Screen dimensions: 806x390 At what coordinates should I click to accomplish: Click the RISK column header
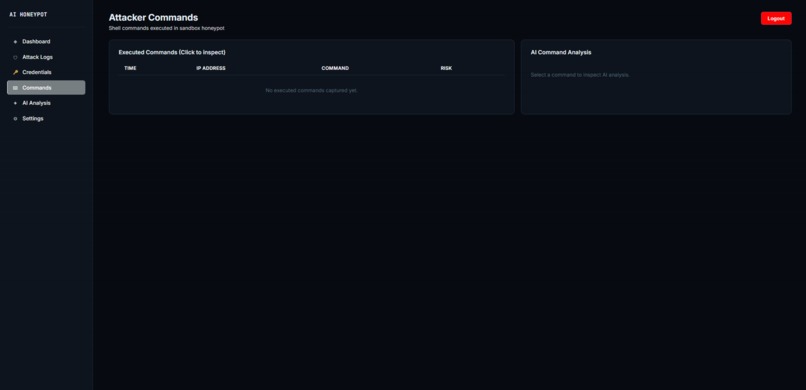[x=446, y=68]
